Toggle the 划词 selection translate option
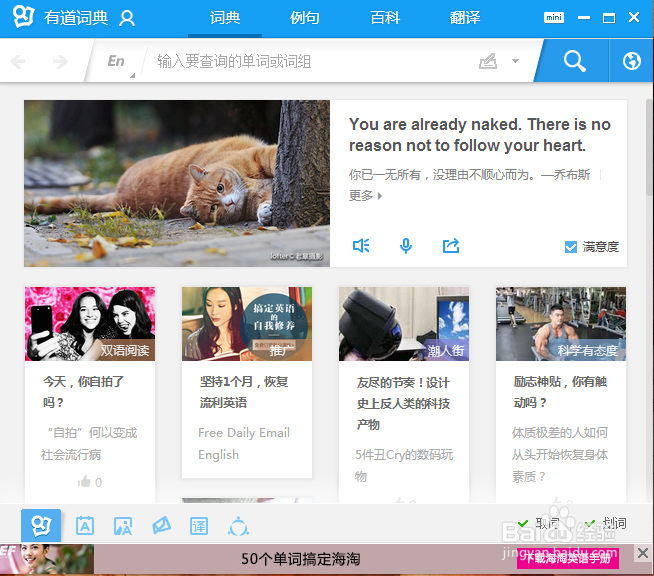654x576 pixels. point(606,523)
